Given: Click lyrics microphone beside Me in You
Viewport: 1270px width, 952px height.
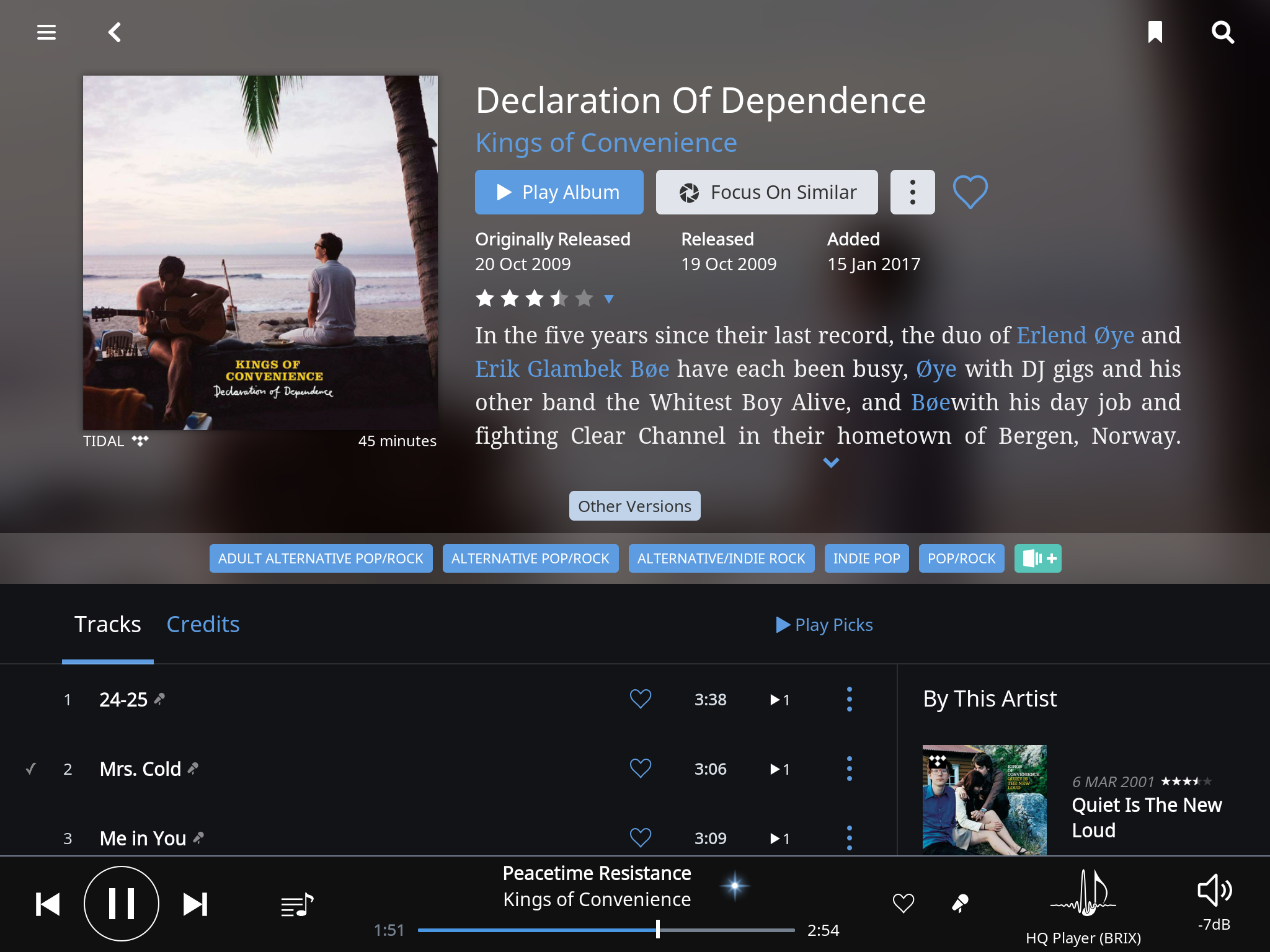Looking at the screenshot, I should point(198,838).
